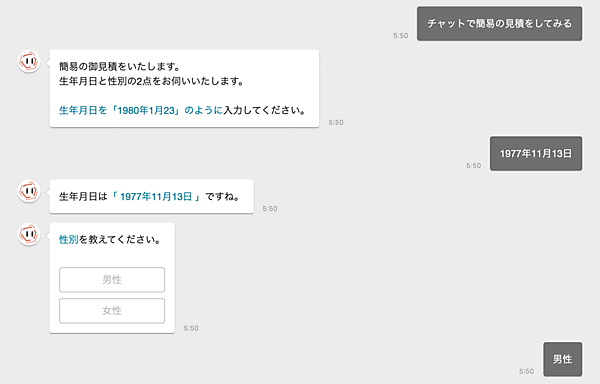Click the sent 1977年11月13日 message bubble
The width and height of the screenshot is (600, 384).
click(x=536, y=153)
